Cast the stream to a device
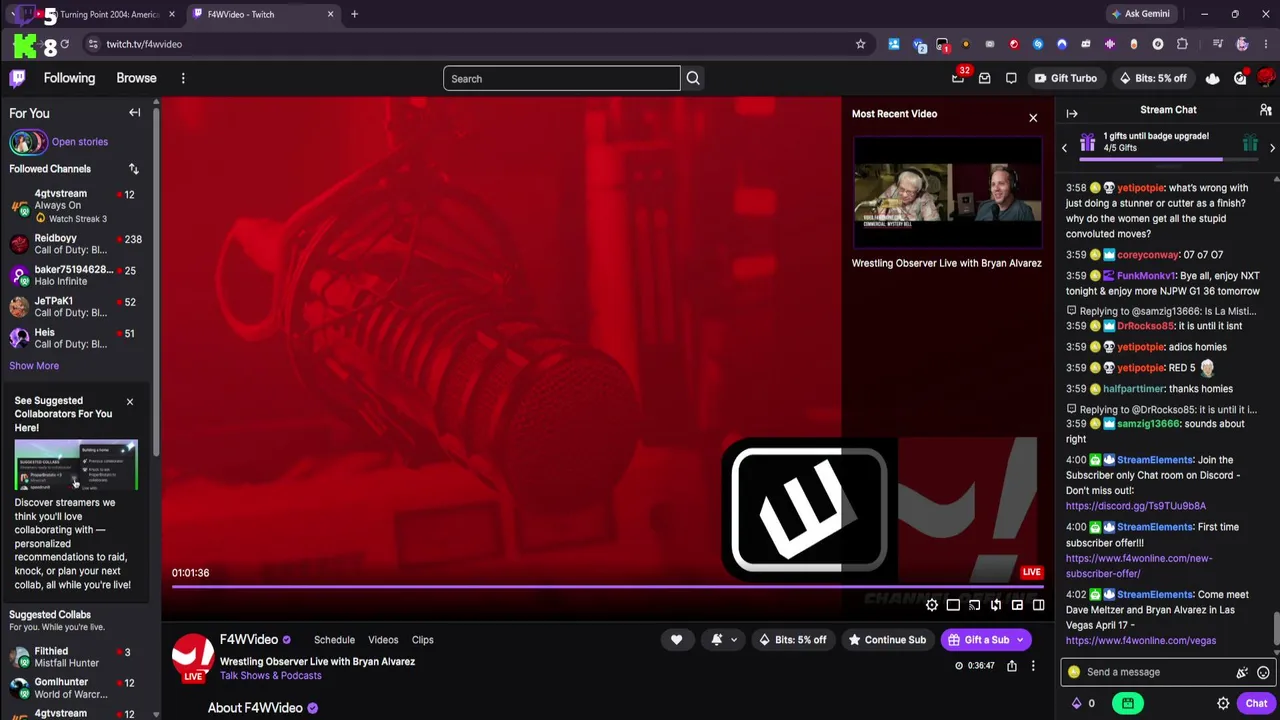The image size is (1280, 720). pyautogui.click(x=975, y=605)
